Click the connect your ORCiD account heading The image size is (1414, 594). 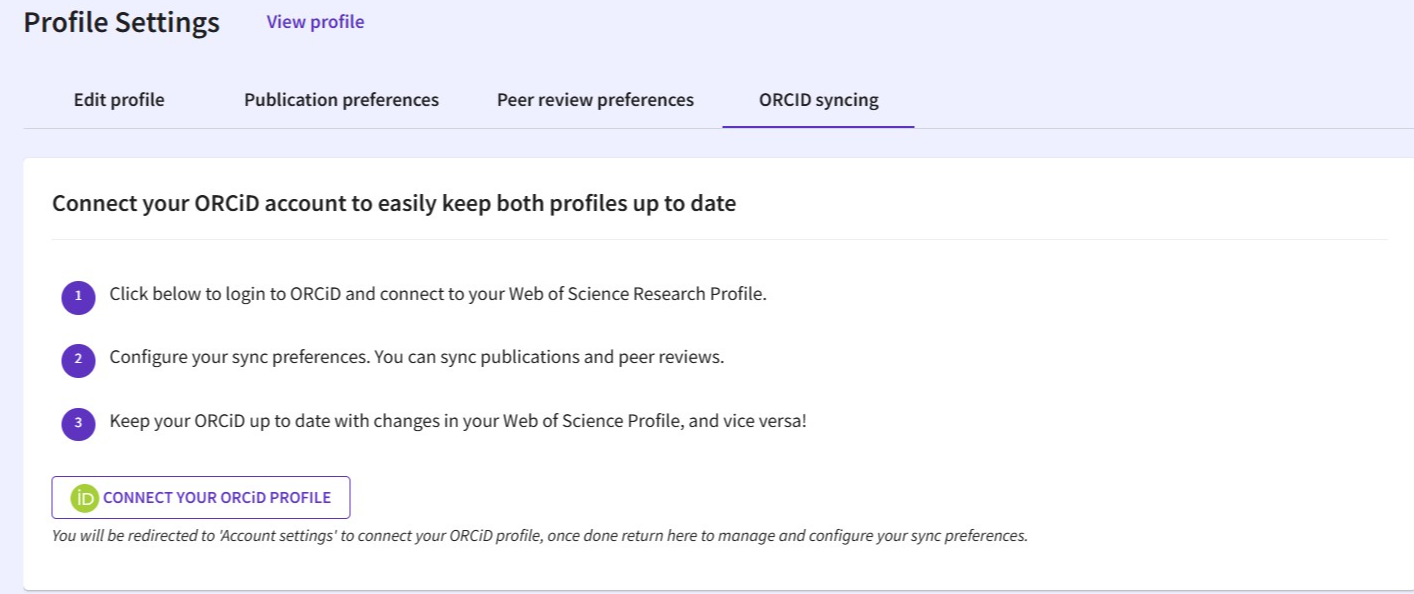[393, 203]
